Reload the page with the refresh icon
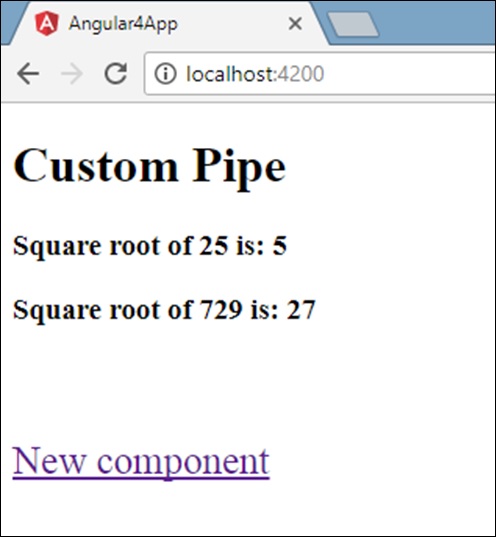Image resolution: width=496 pixels, height=537 pixels. pyautogui.click(x=116, y=73)
